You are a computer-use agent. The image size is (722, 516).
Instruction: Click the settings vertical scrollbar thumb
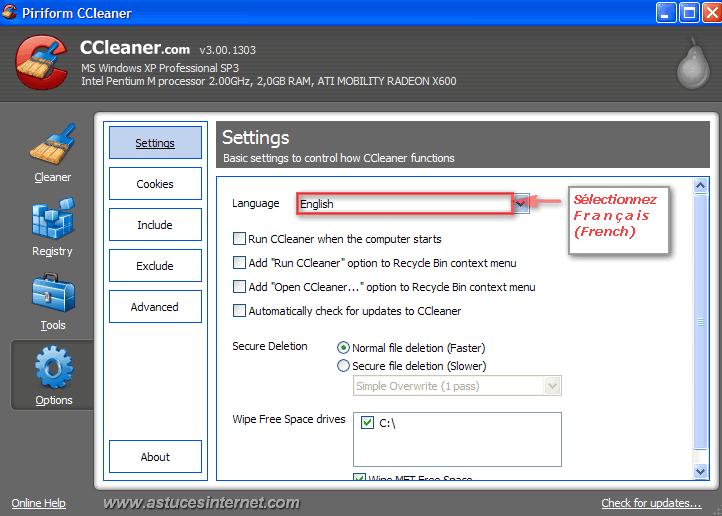tap(700, 321)
